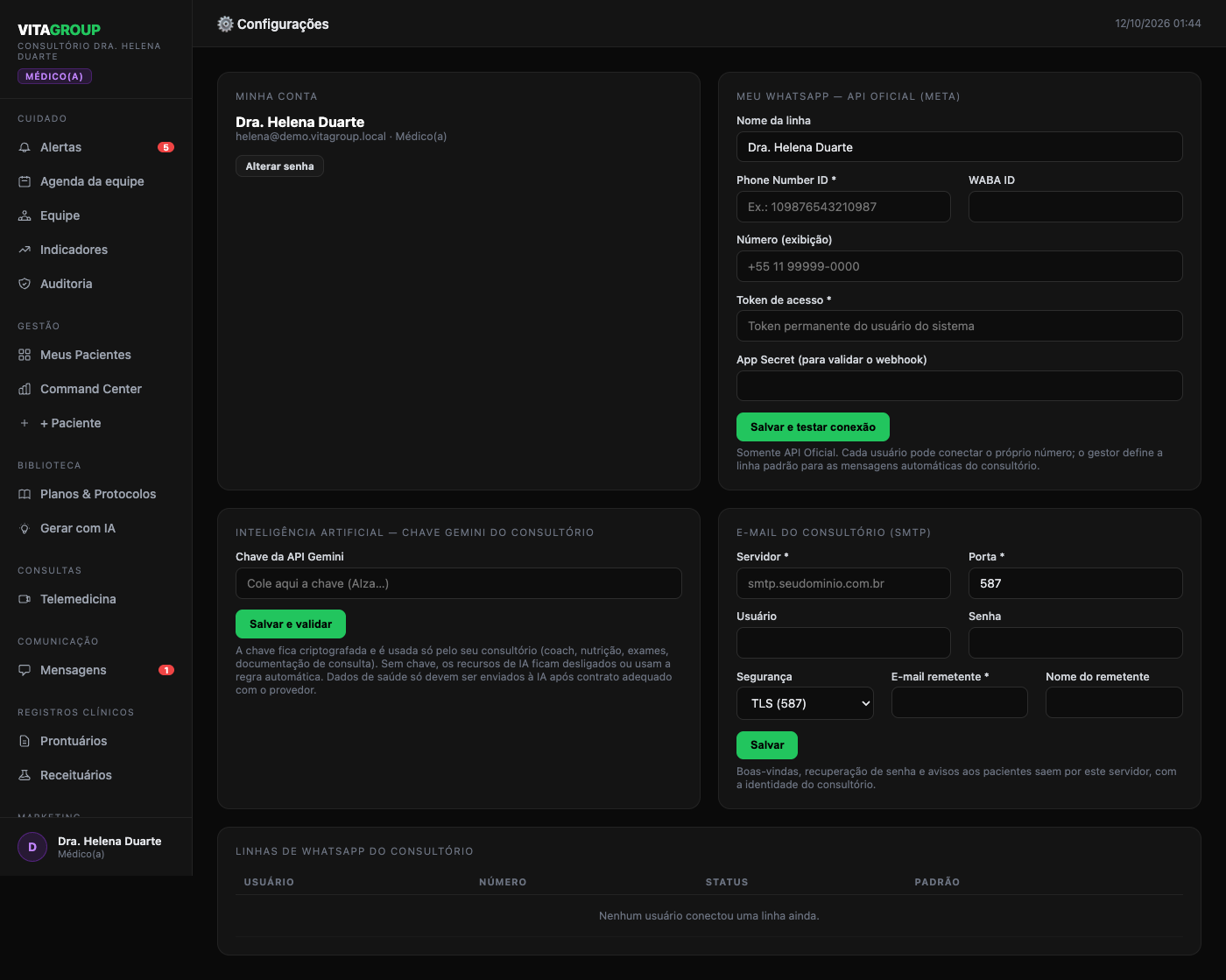Click the red 5 badge on Alertas
Screen dimensions: 1226x980
tap(166, 147)
